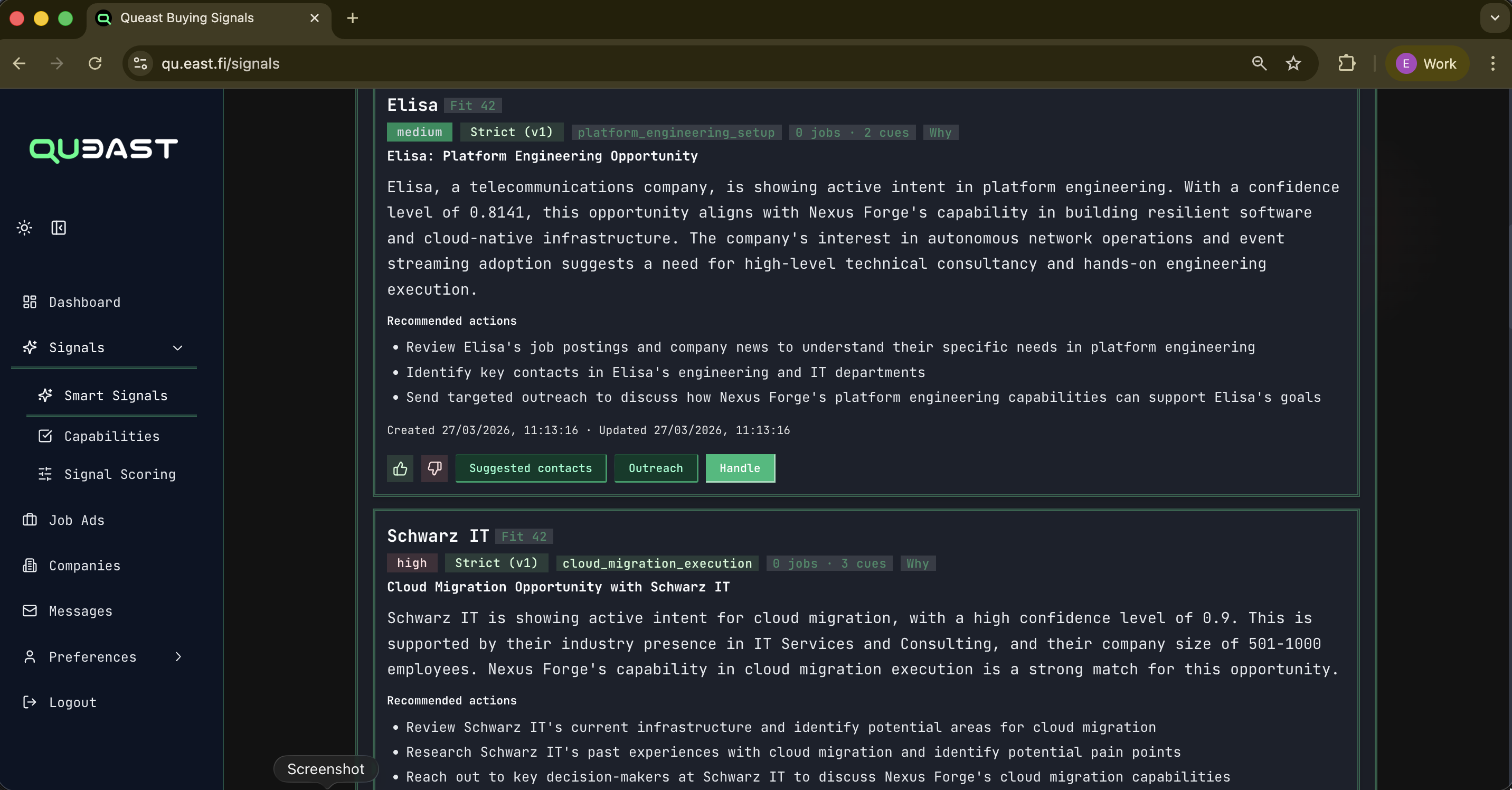Viewport: 1512px width, 790px height.
Task: Click the Logout icon
Action: point(31,702)
